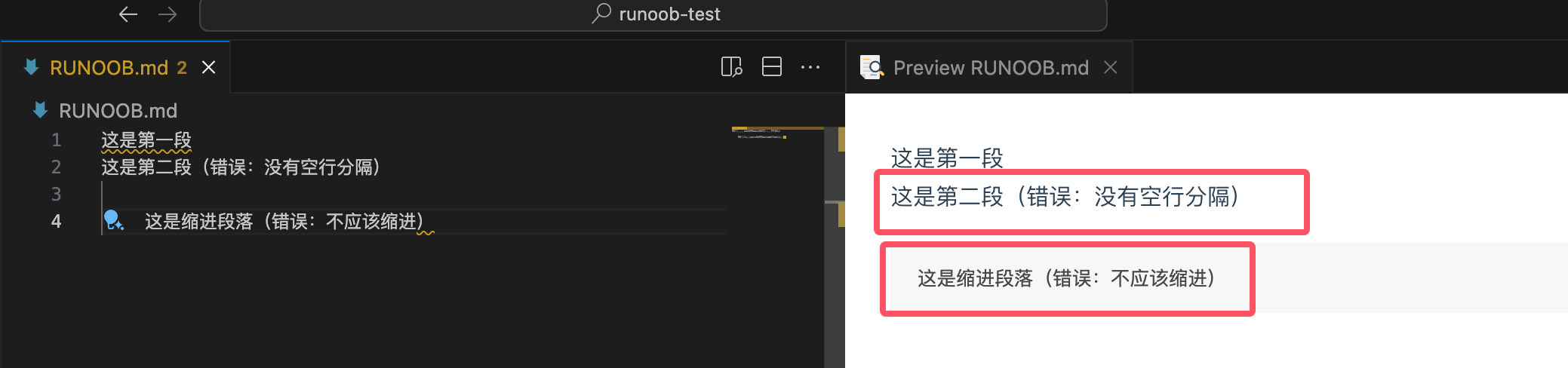Click the search magnifier icon in the title bar
The width and height of the screenshot is (1568, 368).
click(x=601, y=14)
